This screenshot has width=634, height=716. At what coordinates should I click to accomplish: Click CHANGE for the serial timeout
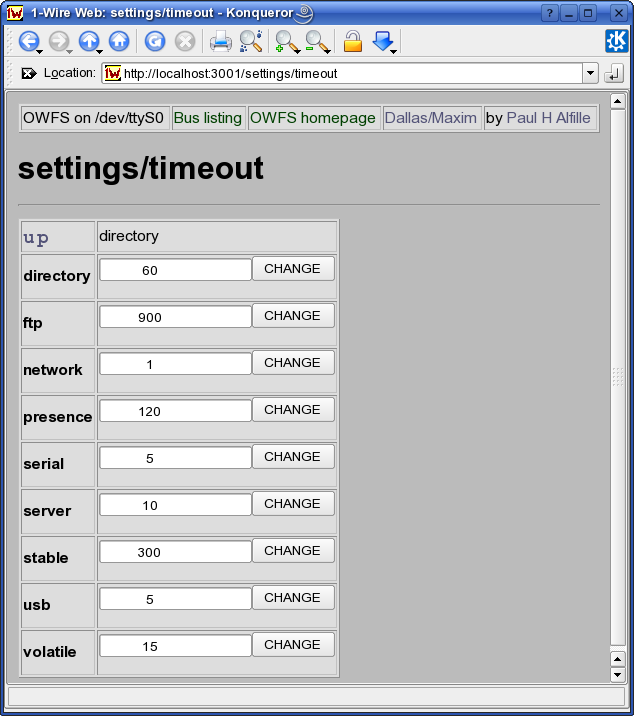point(293,457)
